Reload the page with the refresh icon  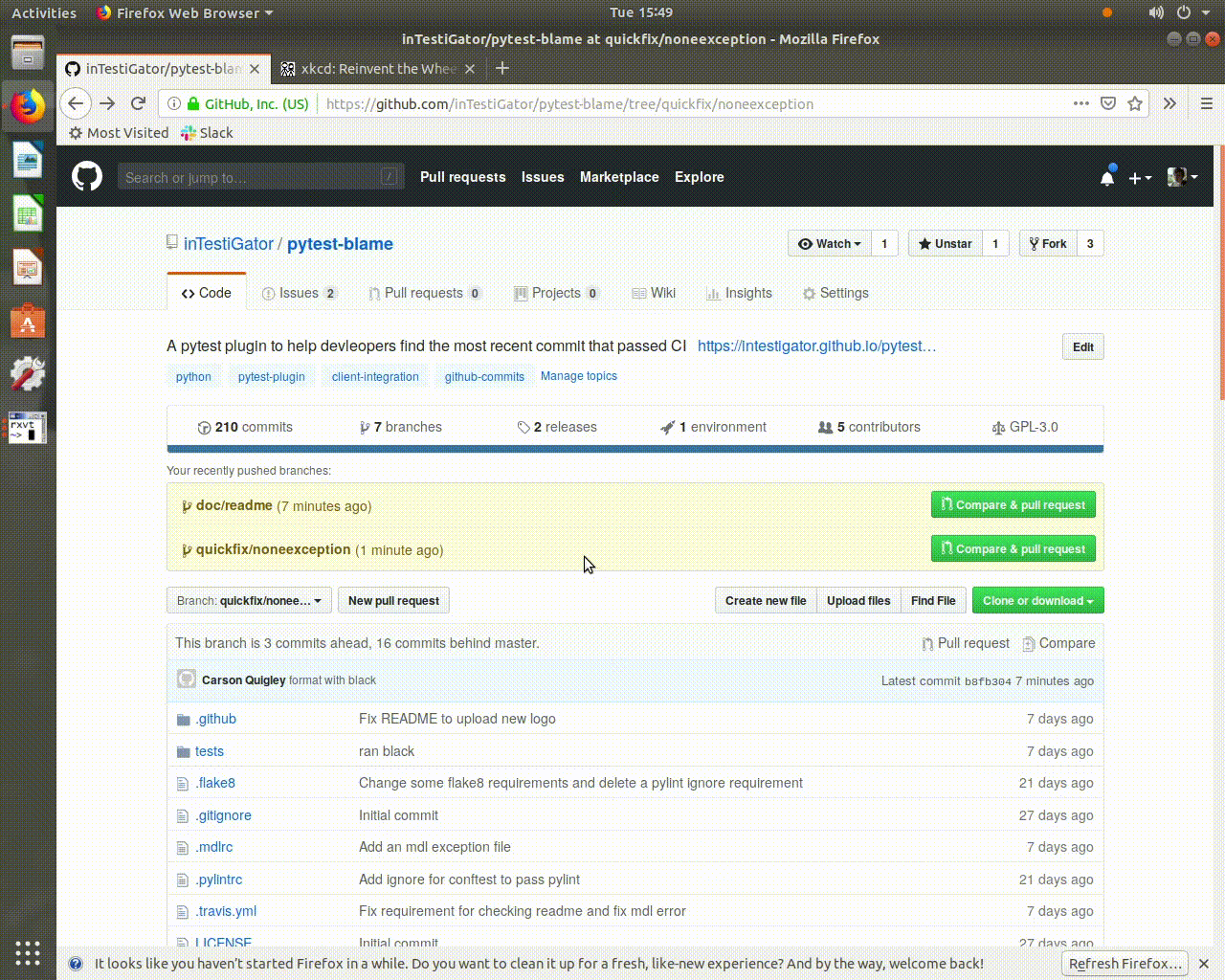(138, 103)
